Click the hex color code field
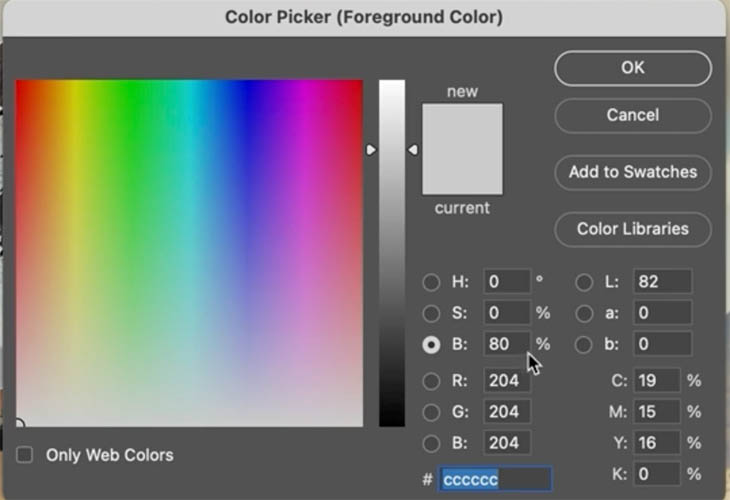Screen dimensions: 730x500 [494, 479]
